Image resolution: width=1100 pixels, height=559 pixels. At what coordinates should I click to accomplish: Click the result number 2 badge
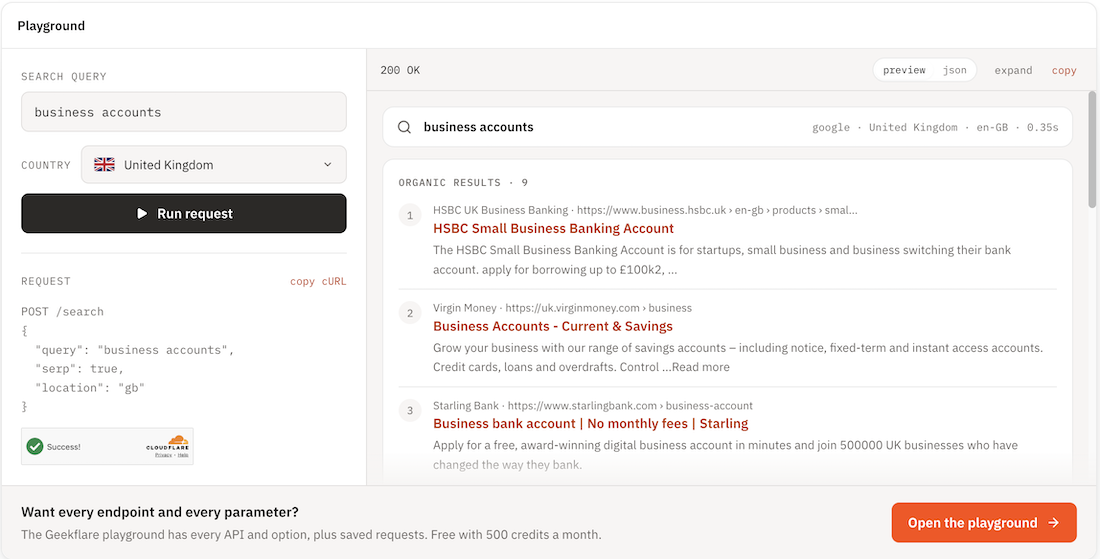pos(410,313)
